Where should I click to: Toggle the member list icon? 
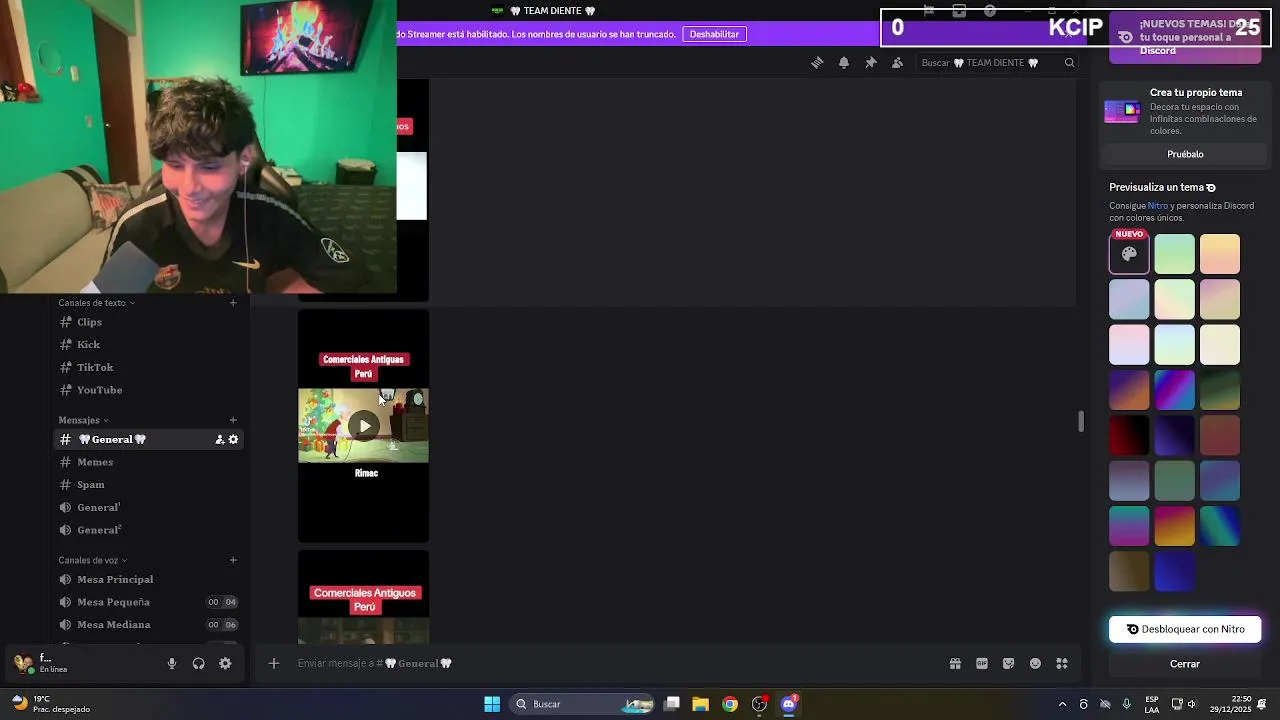[897, 63]
